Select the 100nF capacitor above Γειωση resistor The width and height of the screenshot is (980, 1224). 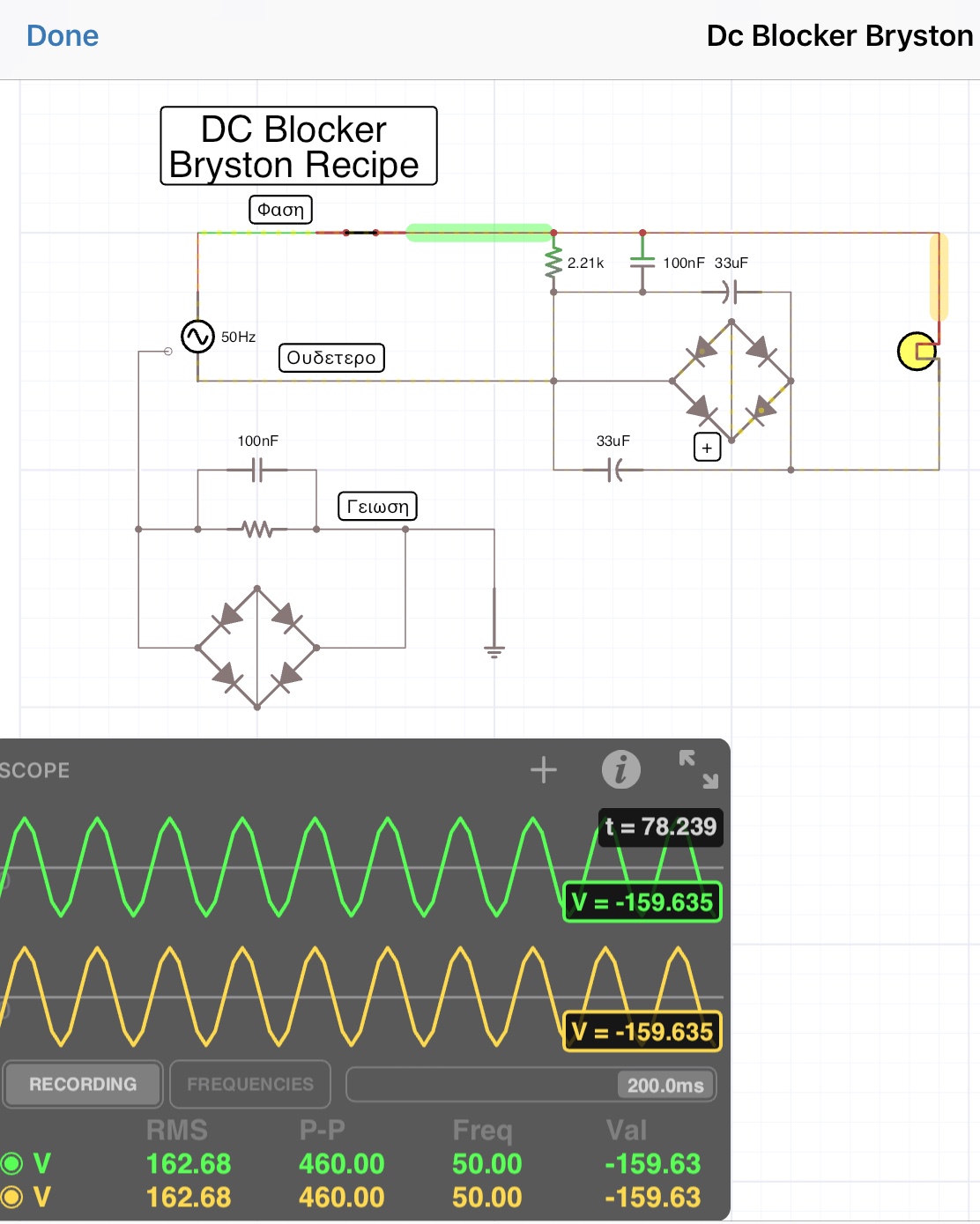pos(256,471)
